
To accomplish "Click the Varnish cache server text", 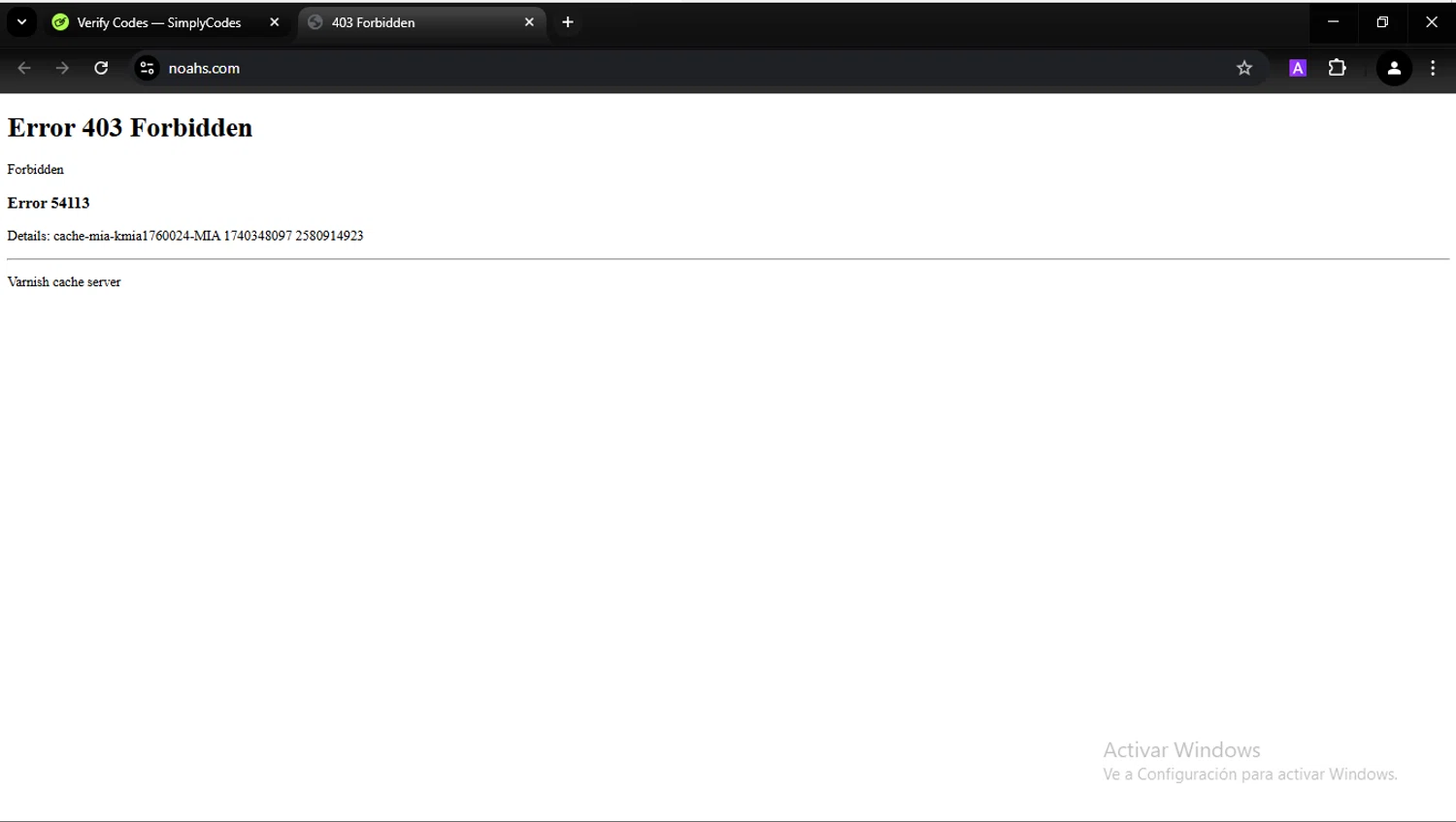I will (x=64, y=282).
